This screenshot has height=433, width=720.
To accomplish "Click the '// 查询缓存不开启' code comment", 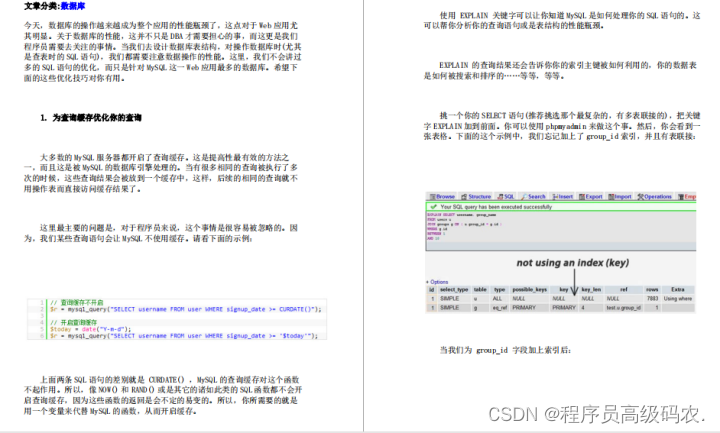I will tap(77, 303).
